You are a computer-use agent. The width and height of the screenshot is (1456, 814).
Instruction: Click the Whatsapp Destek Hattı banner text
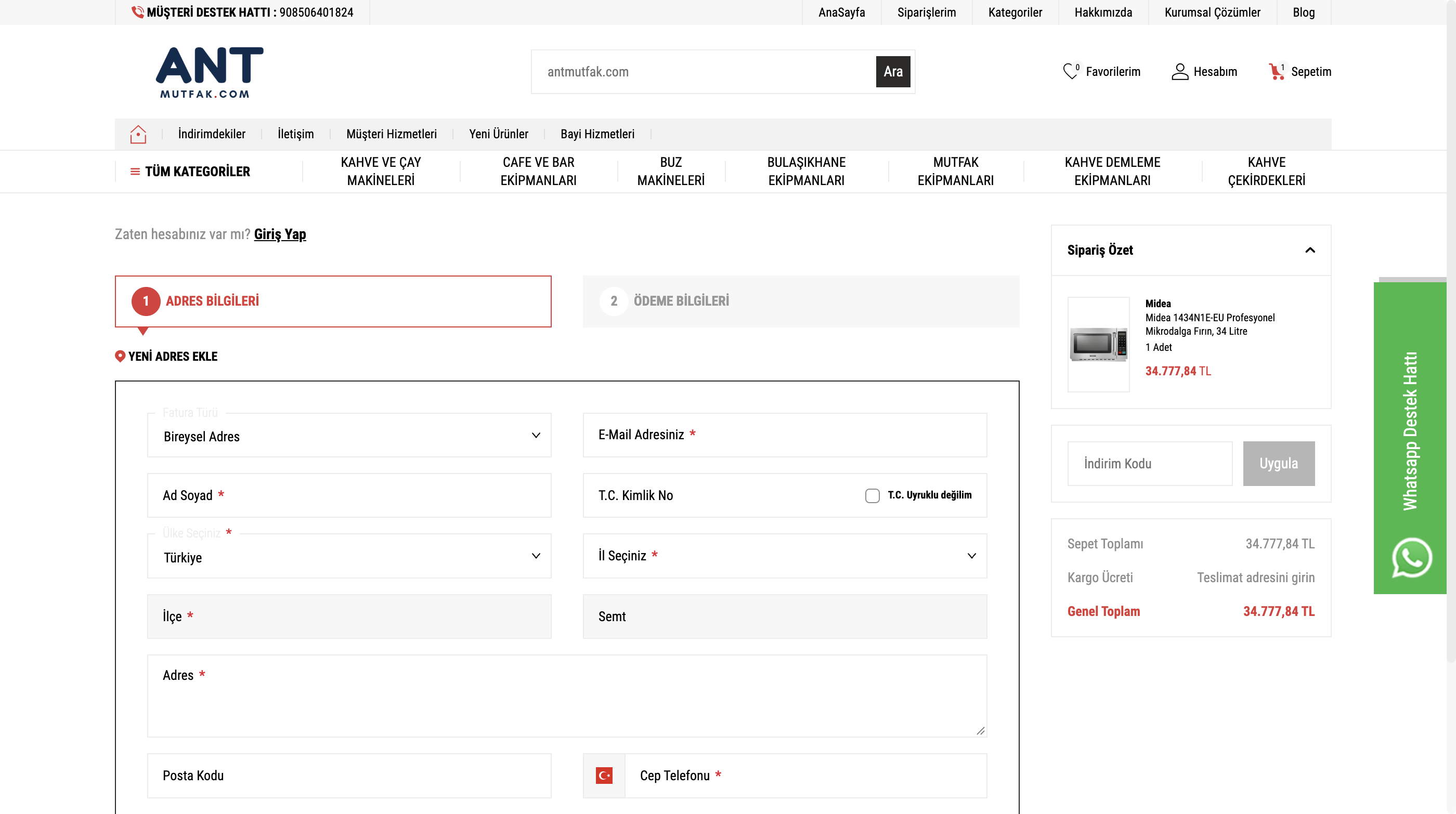[1410, 431]
